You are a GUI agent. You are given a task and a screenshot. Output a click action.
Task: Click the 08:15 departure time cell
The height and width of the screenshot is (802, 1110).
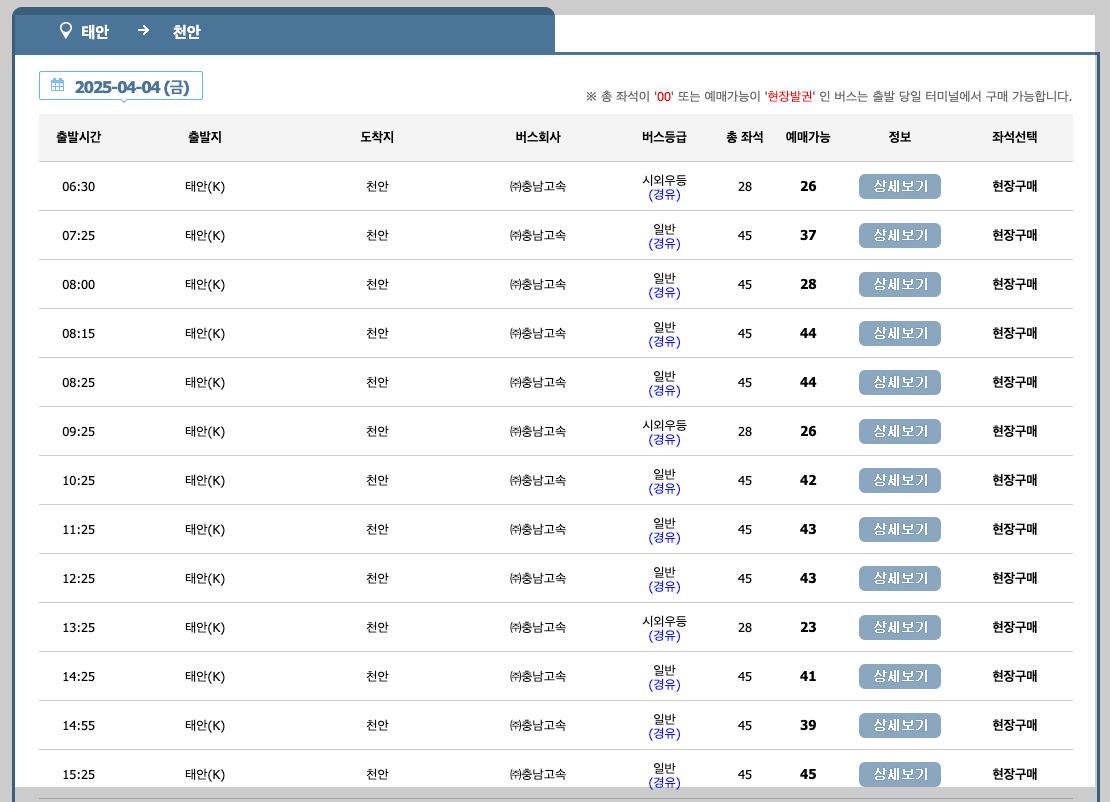[79, 333]
